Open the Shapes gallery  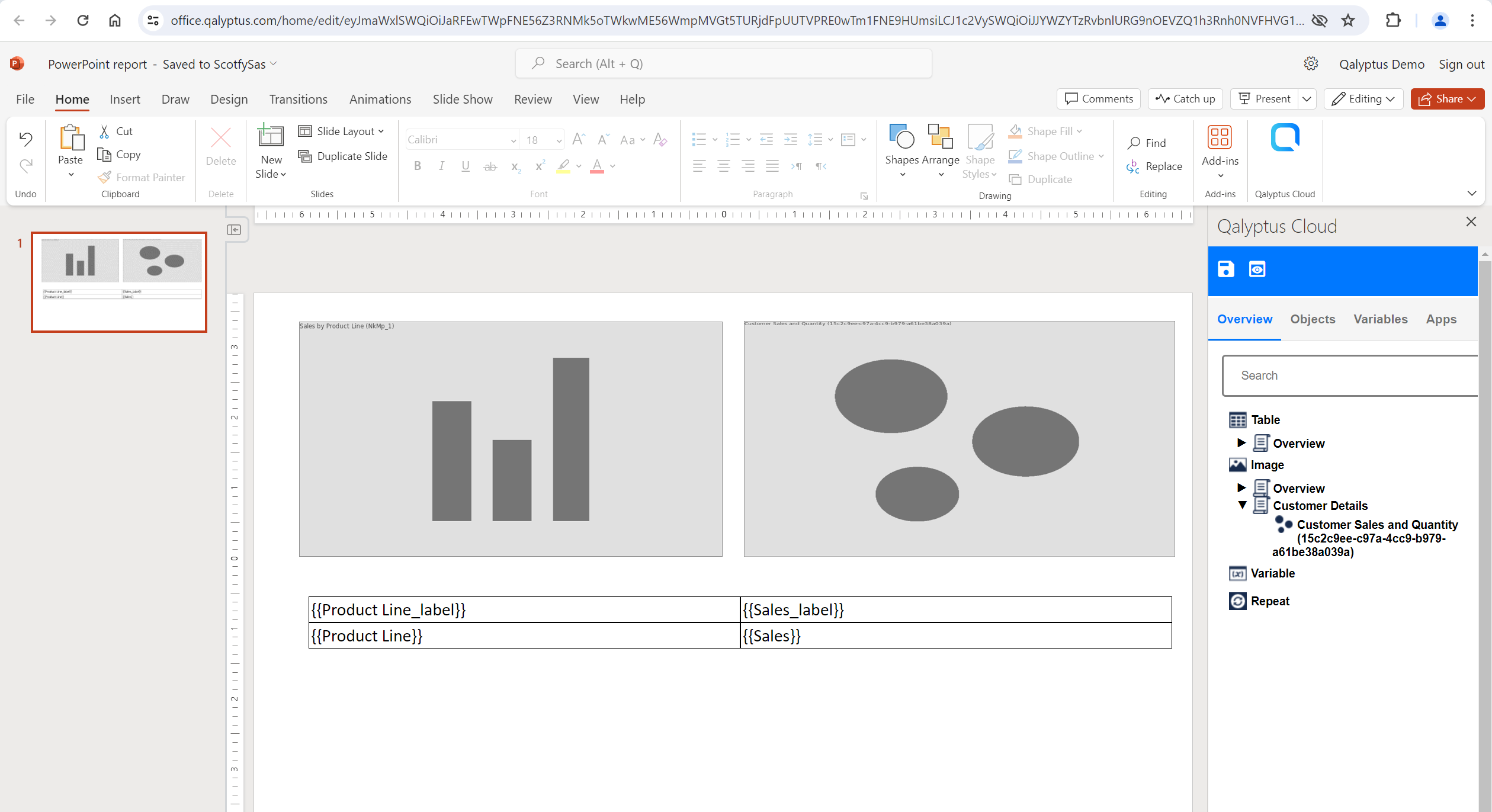901,150
